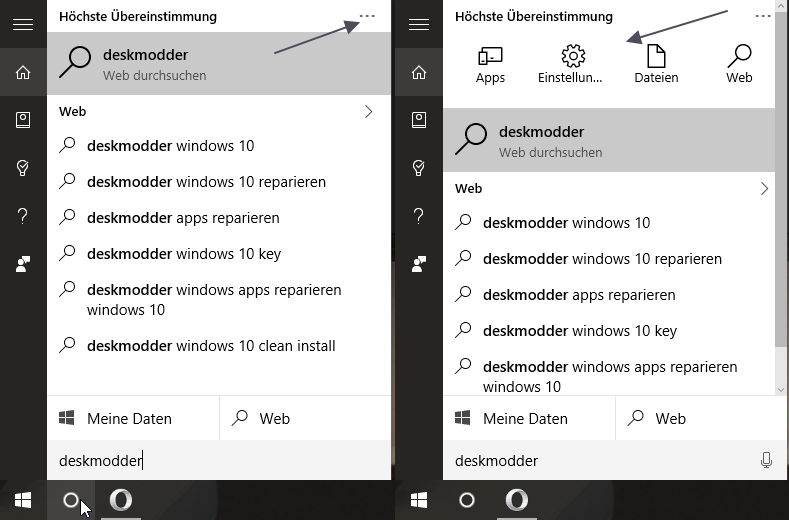789x520 pixels.
Task: Click scrollbar down arrow in right panel
Action: tap(781, 389)
